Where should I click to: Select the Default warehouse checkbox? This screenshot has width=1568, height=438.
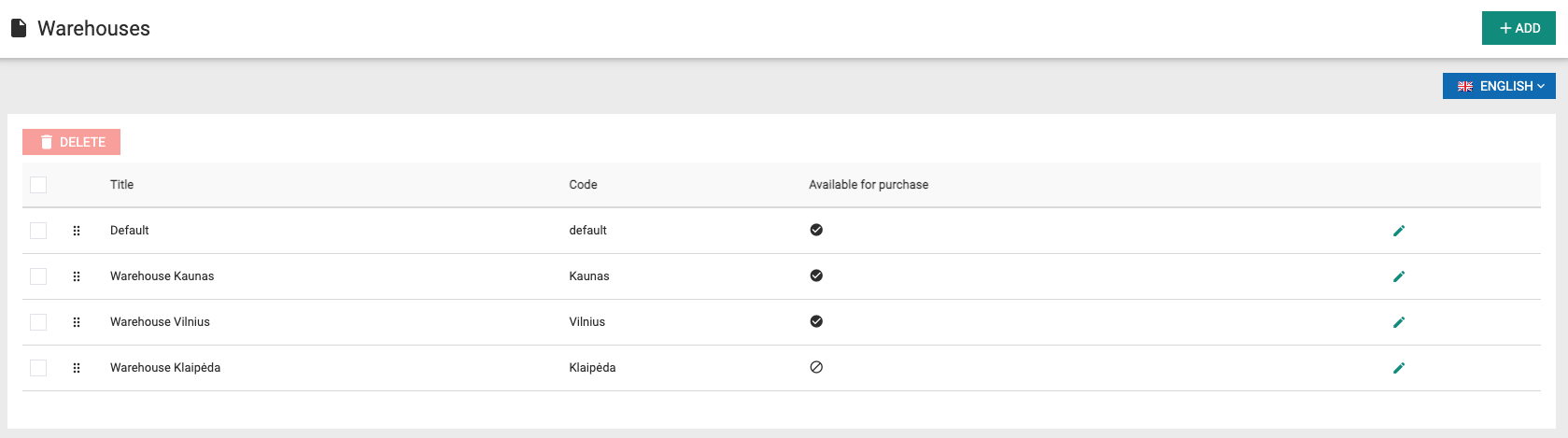pos(38,231)
